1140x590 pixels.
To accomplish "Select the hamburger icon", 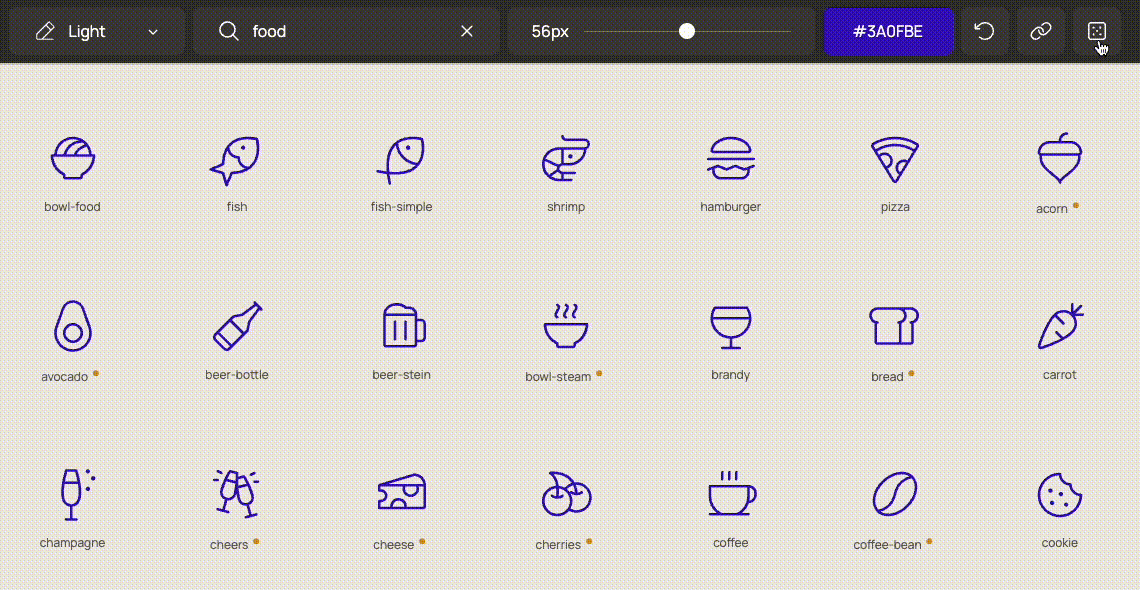I will 730,160.
